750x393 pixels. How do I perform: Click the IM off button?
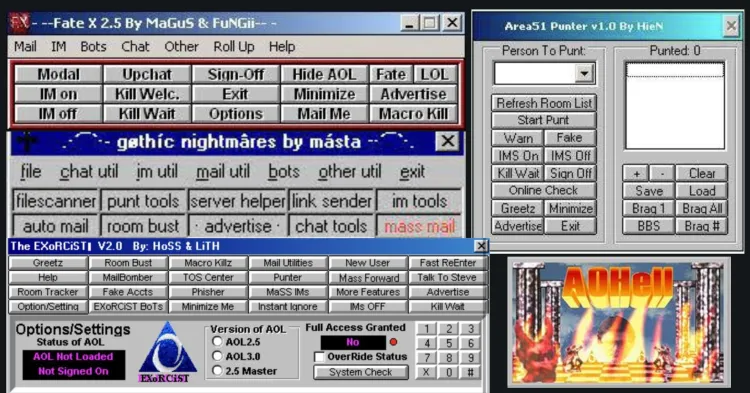[x=58, y=114]
